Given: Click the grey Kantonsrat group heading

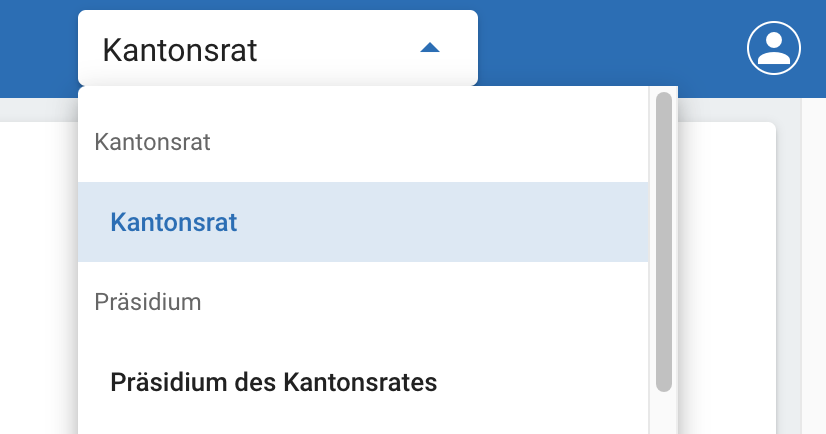Looking at the screenshot, I should pyautogui.click(x=152, y=142).
